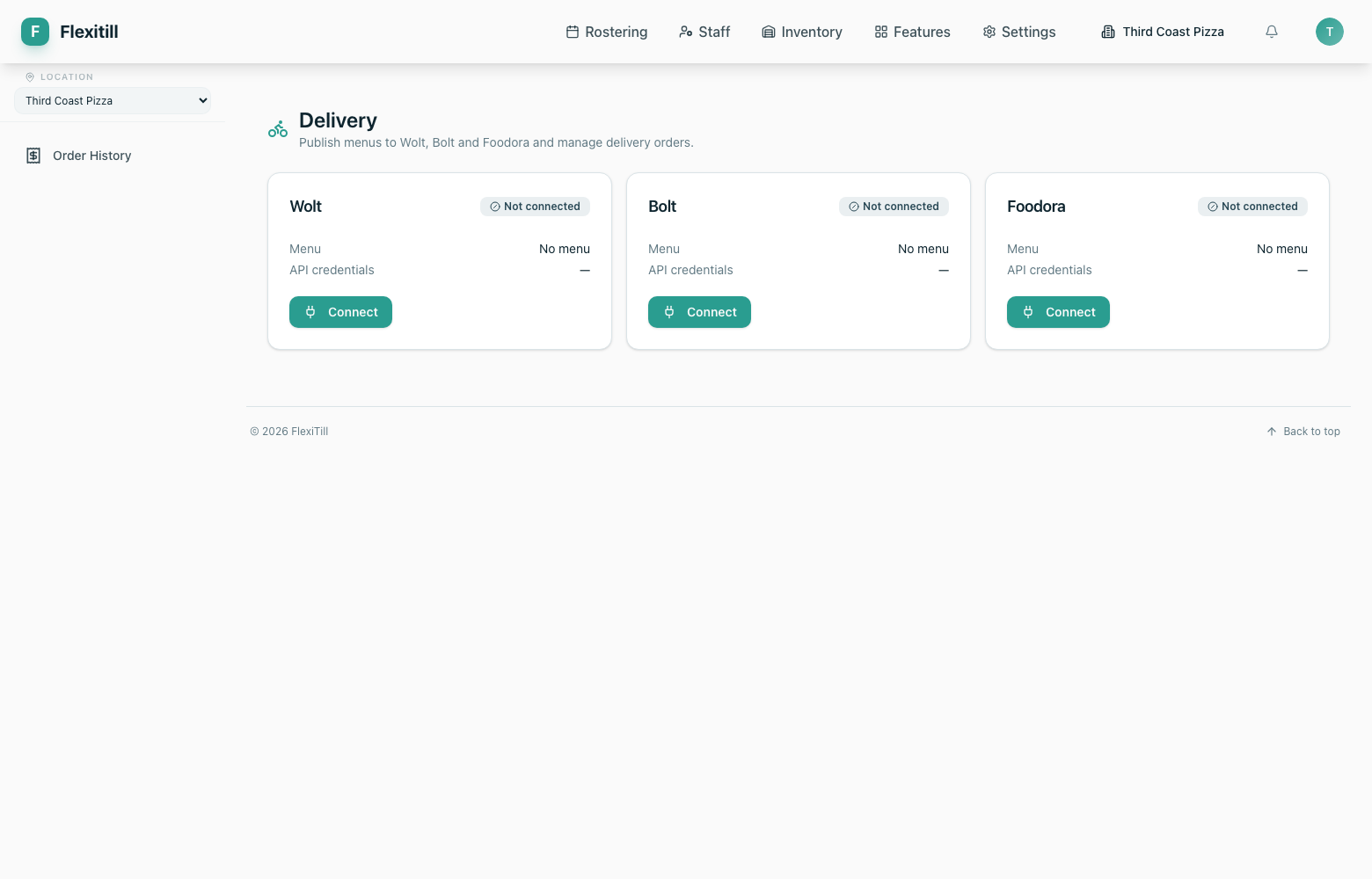This screenshot has height=879, width=1372.
Task: Go to the Inventory section
Action: 802,32
